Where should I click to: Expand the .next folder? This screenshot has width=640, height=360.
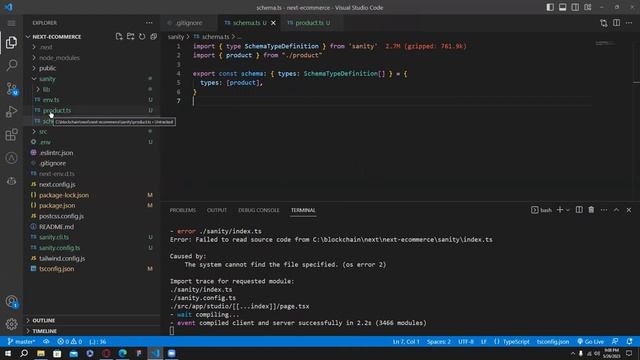pos(46,47)
